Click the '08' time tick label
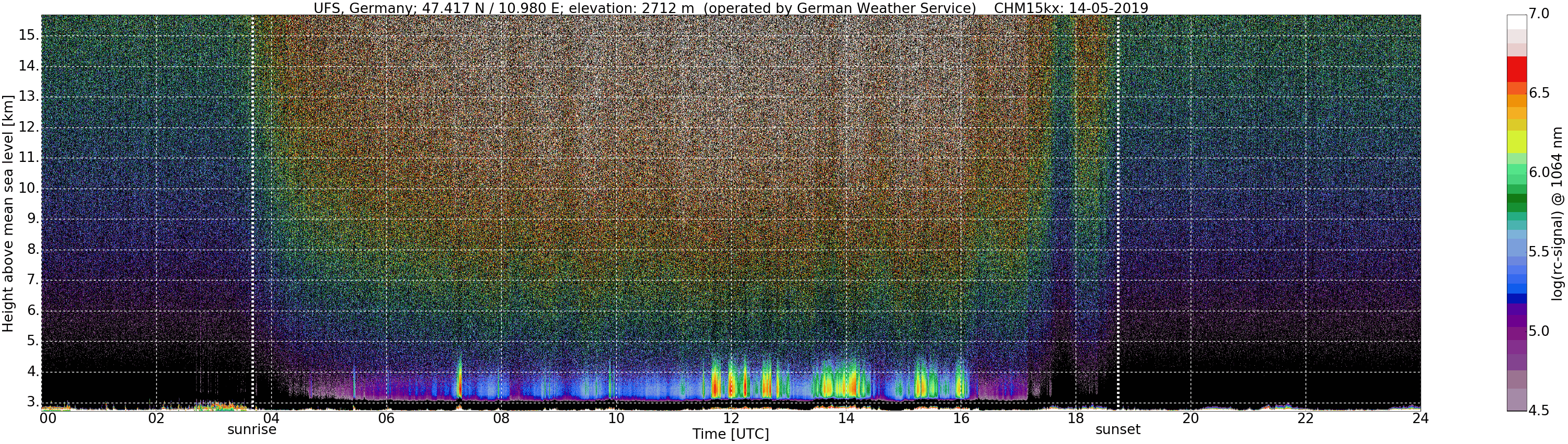The height and width of the screenshot is (444, 1568). pyautogui.click(x=501, y=418)
